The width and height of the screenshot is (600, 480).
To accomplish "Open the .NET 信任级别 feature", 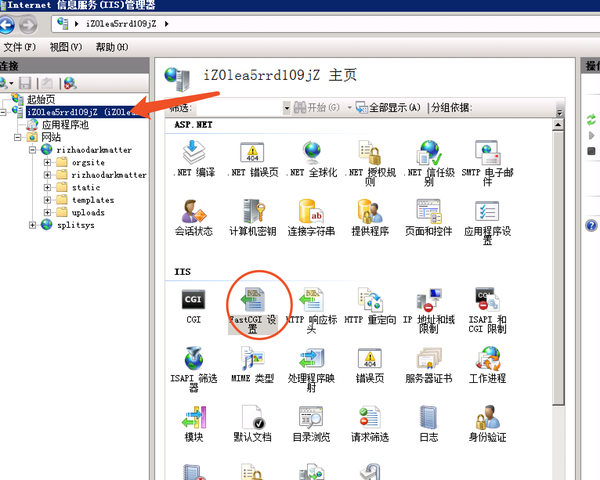I will click(429, 163).
